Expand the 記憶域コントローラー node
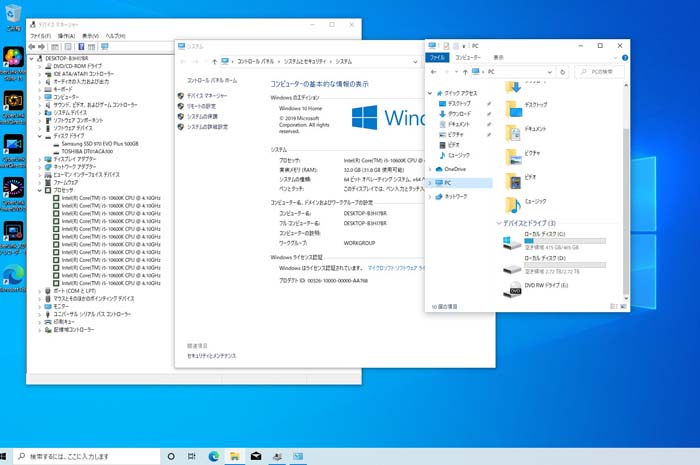The width and height of the screenshot is (700, 465). click(x=40, y=330)
